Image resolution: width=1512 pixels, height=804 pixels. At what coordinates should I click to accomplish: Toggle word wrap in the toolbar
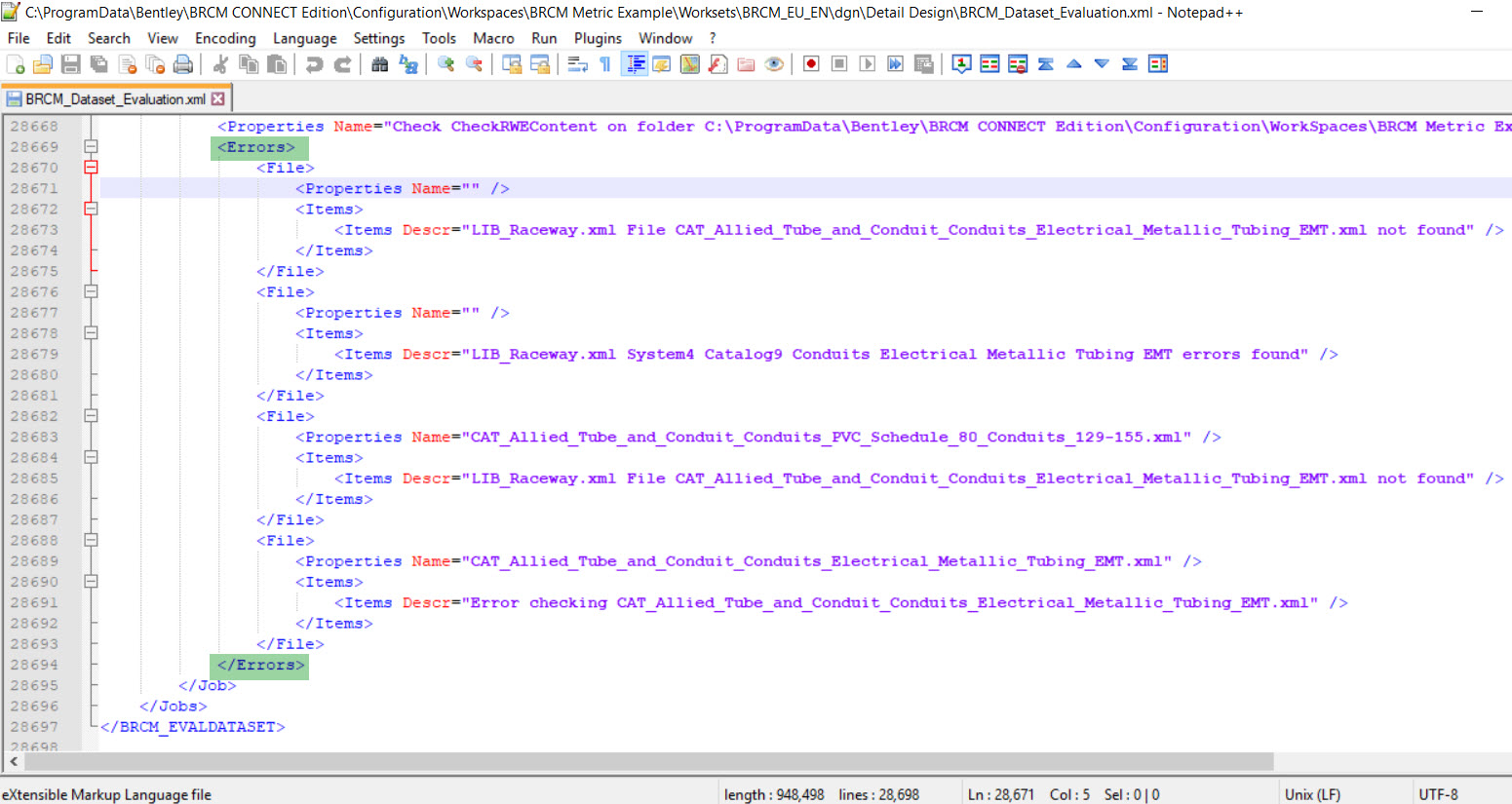pyautogui.click(x=578, y=64)
